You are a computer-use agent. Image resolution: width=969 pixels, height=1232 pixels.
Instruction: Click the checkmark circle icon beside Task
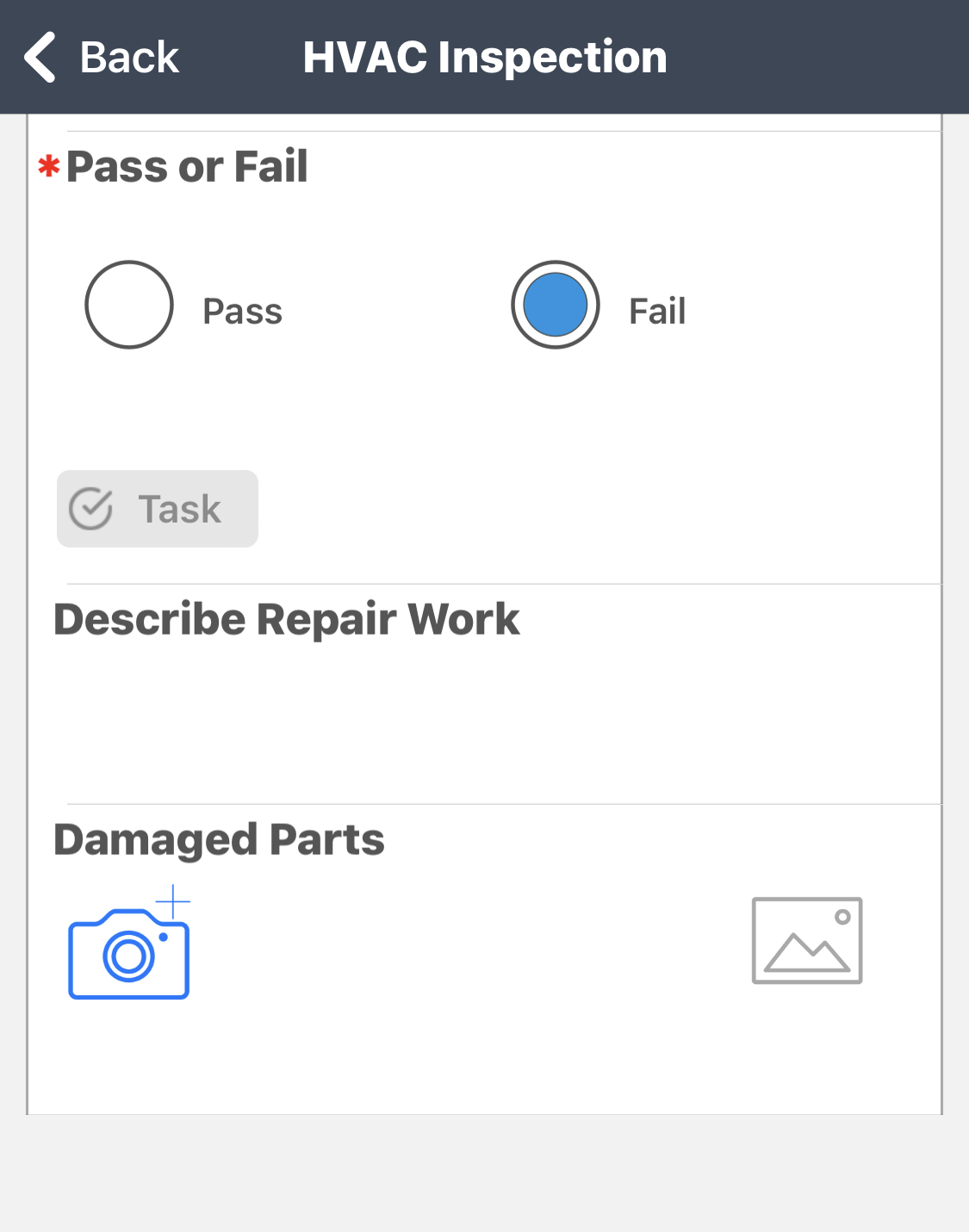coord(90,509)
